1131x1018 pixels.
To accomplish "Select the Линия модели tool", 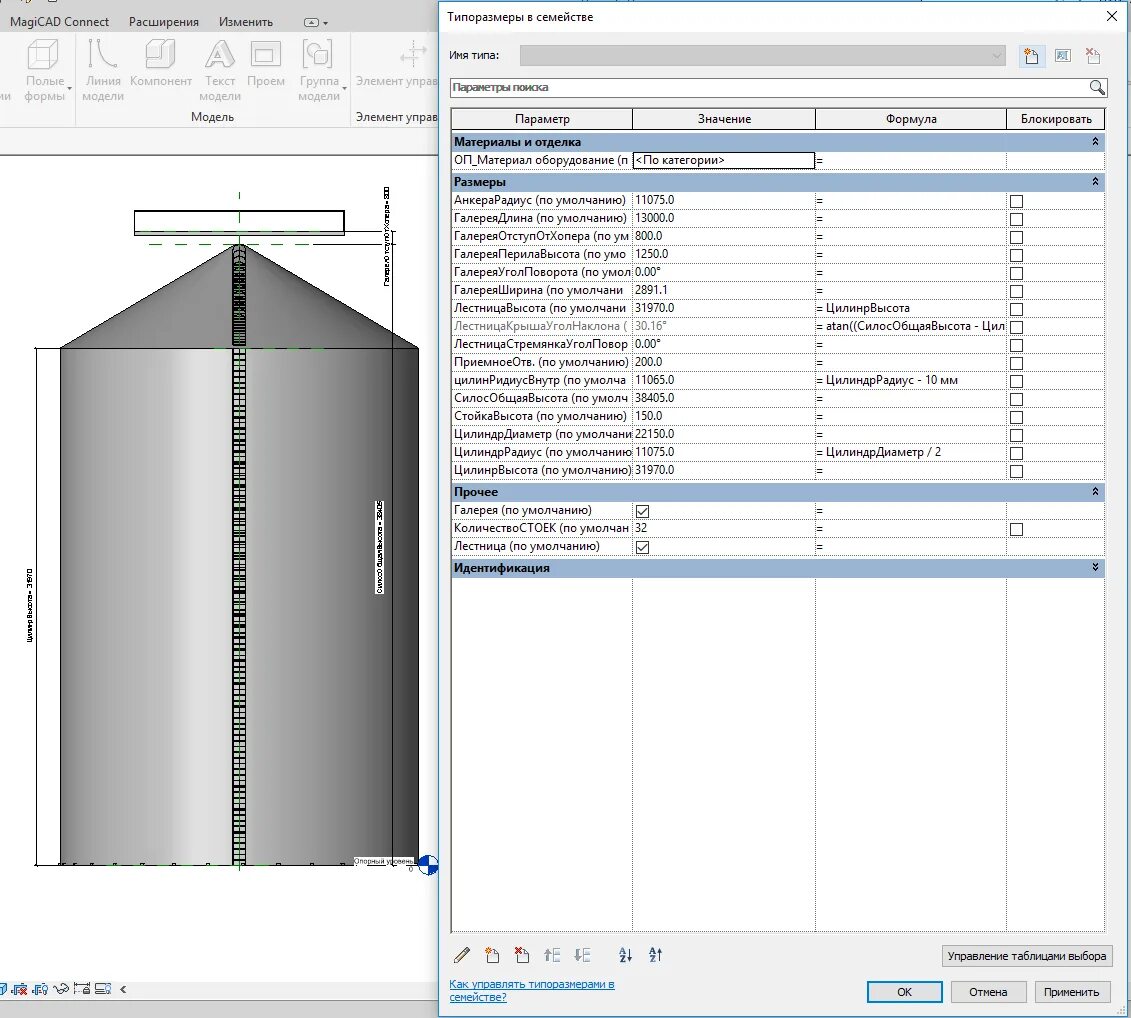I will tap(102, 70).
